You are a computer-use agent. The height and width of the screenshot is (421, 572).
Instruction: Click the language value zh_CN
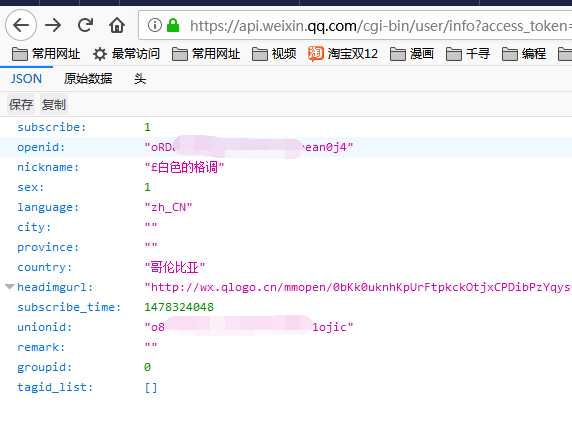click(168, 208)
